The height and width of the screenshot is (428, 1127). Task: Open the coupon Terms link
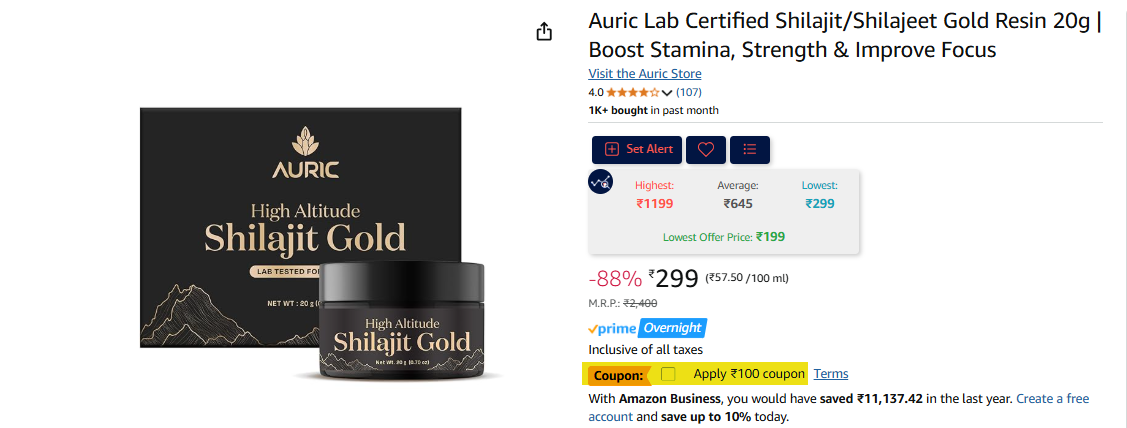(831, 374)
